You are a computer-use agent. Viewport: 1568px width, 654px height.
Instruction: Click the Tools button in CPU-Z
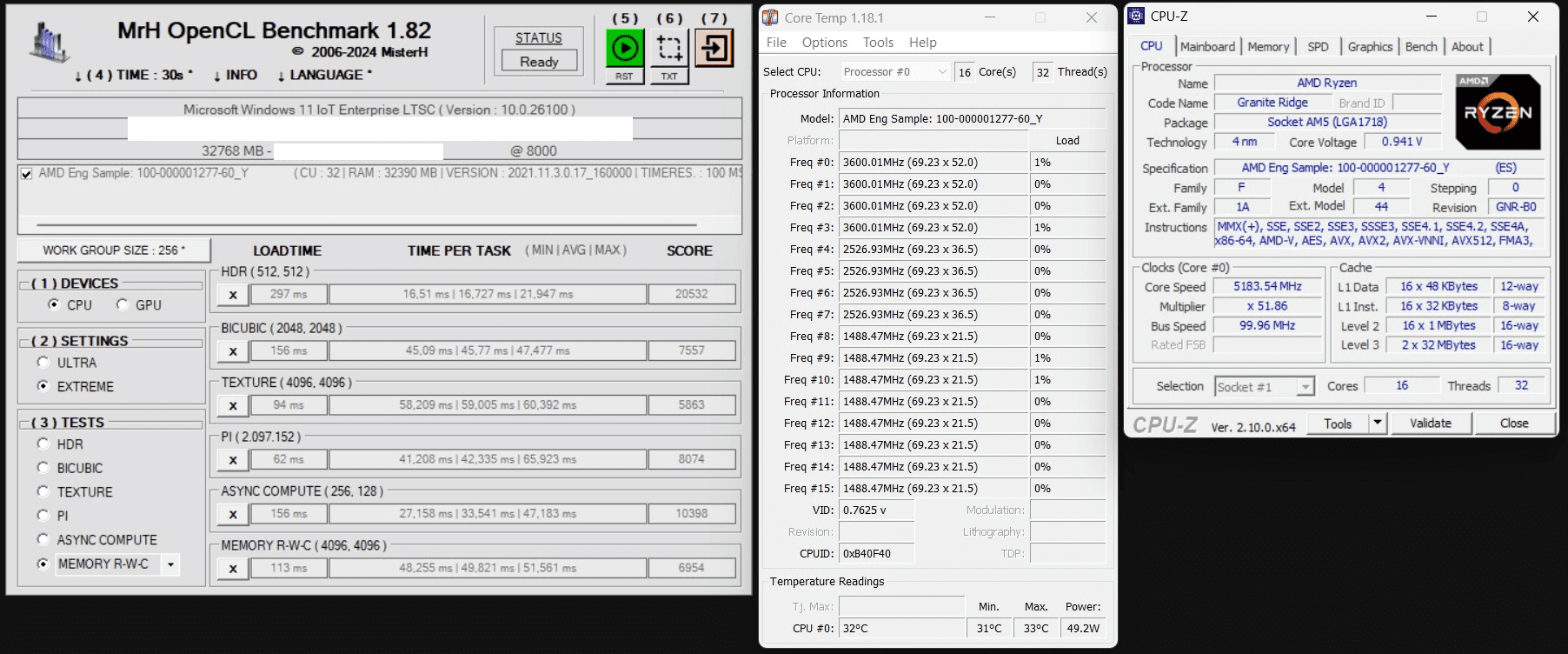pos(1338,424)
